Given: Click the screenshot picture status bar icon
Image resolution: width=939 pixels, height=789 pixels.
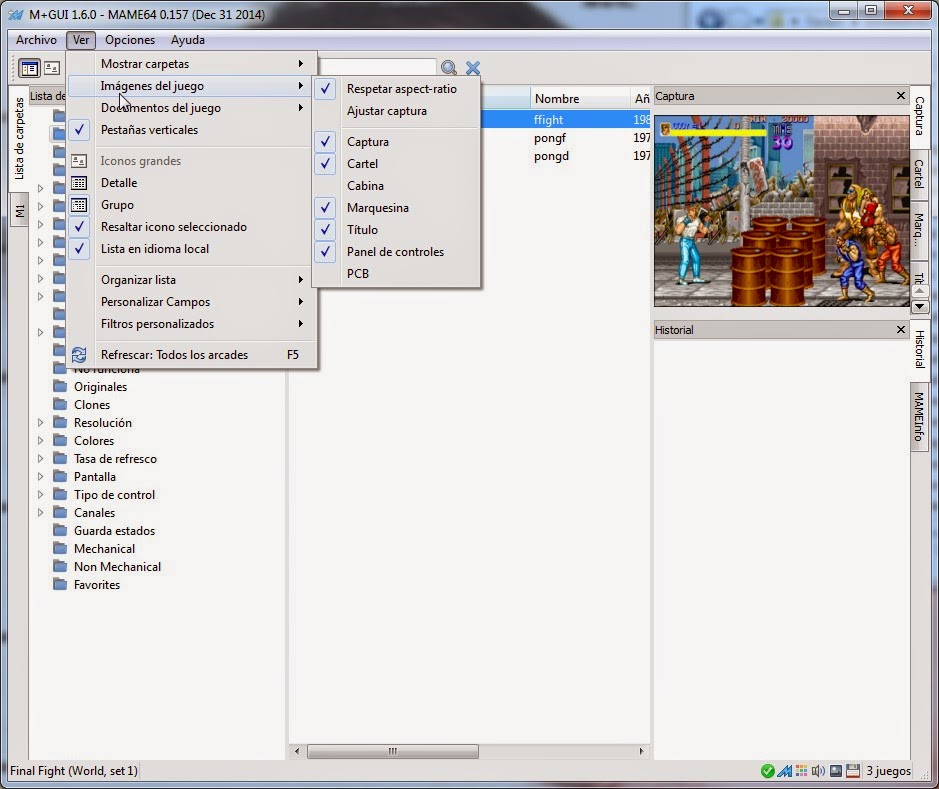Looking at the screenshot, I should coord(835,771).
